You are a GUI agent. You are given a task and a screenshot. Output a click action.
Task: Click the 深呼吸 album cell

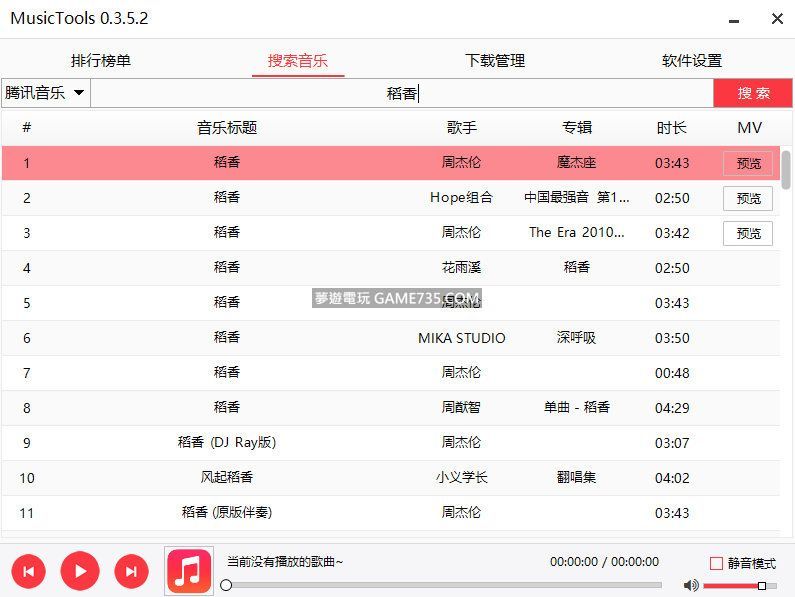click(x=576, y=338)
